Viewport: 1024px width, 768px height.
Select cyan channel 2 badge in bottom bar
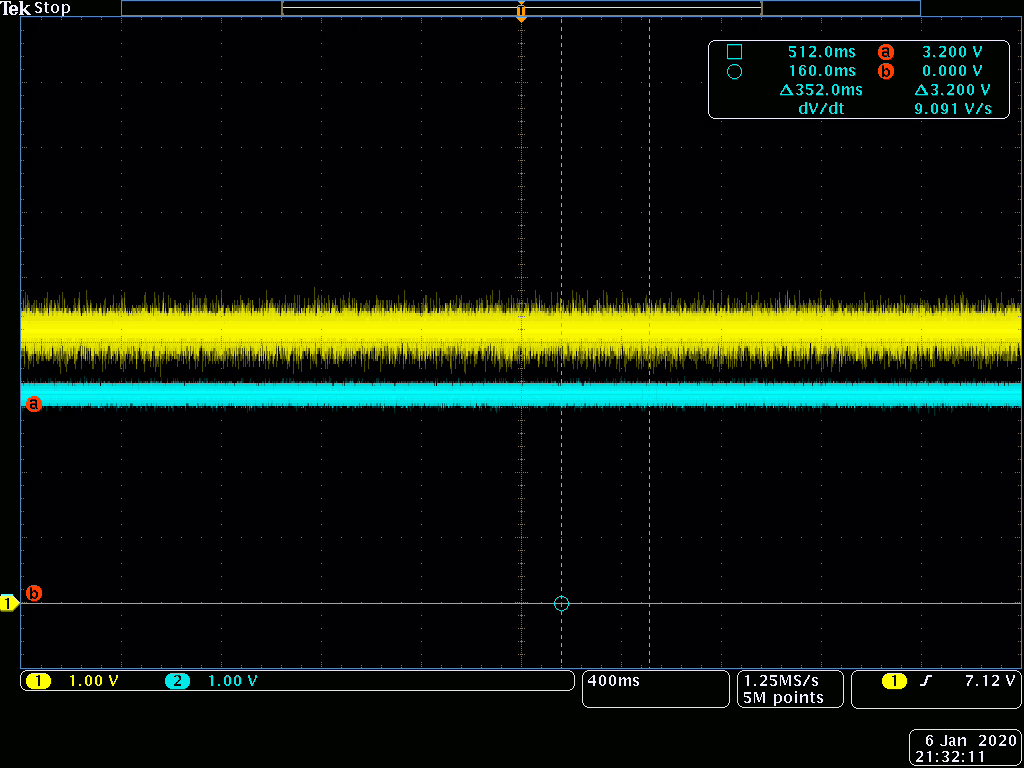pos(177,681)
